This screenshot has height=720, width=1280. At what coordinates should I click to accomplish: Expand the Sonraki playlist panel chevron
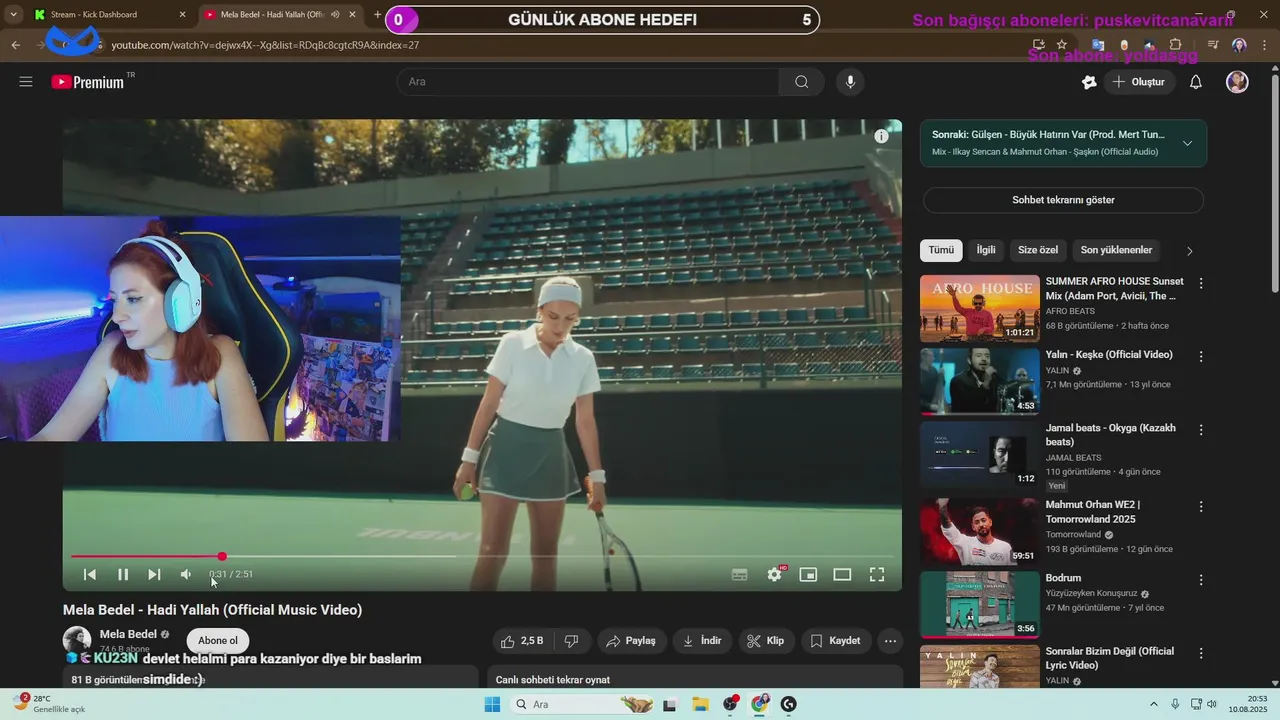point(1187,143)
